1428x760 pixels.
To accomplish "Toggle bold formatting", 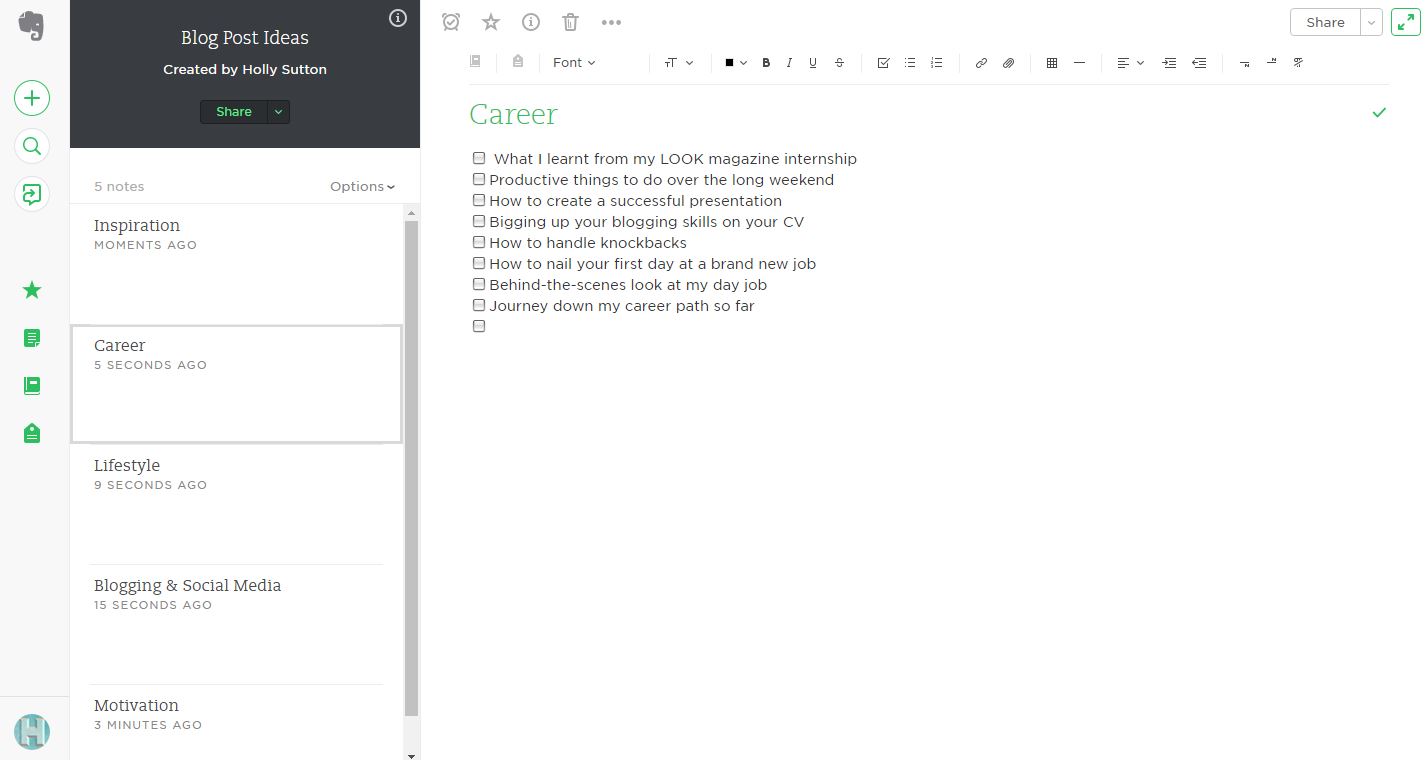I will coord(766,63).
